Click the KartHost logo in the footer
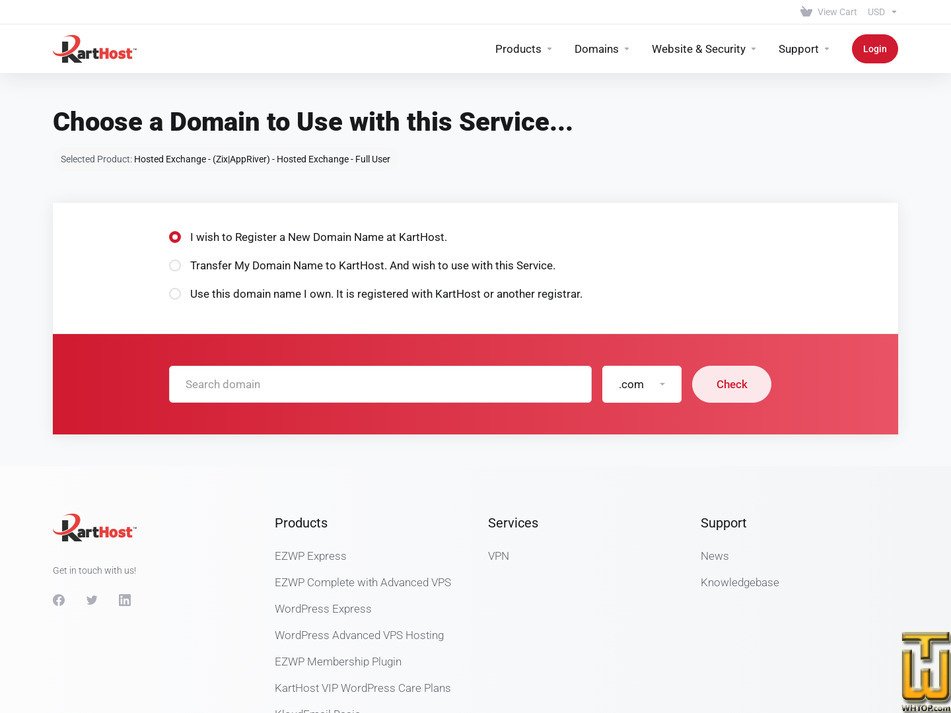This screenshot has width=951, height=713. 95,528
